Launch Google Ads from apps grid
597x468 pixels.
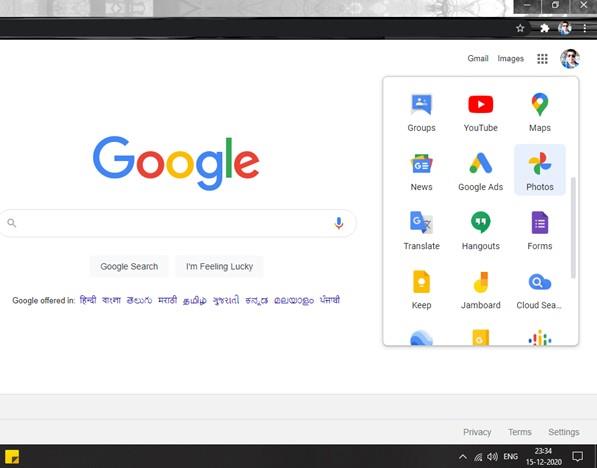click(x=480, y=171)
